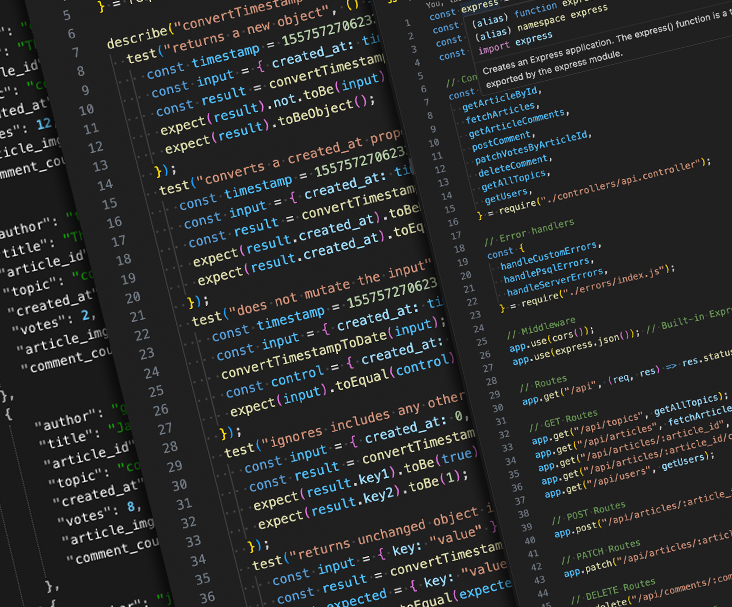Viewport: 732px width, 607px height.
Task: Click app.get("/api/topics", getAllTopics); line
Action: click(630, 419)
